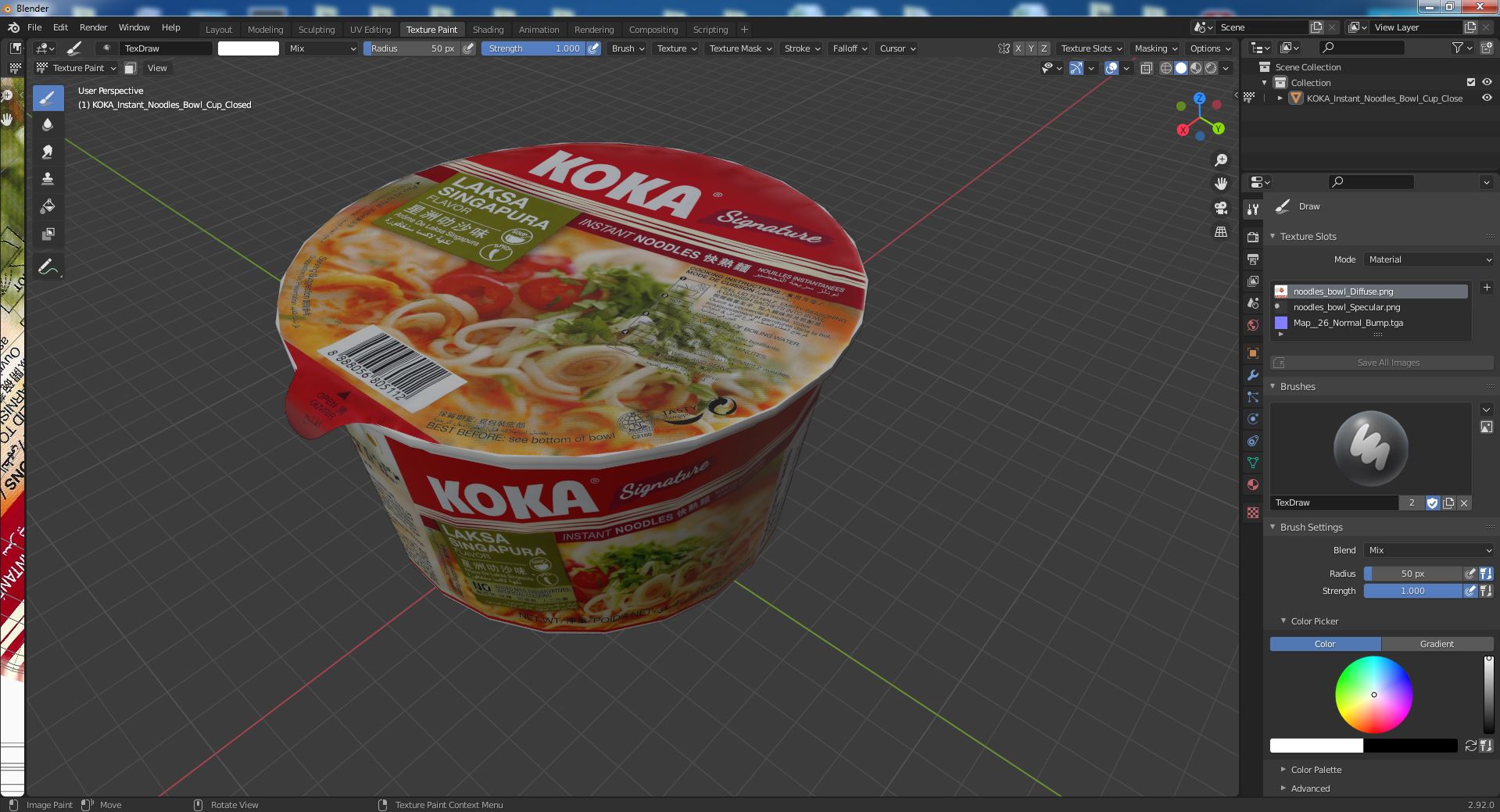Screen dimensions: 1500x812
Task: Open Material properties tab
Action: coord(1253,484)
